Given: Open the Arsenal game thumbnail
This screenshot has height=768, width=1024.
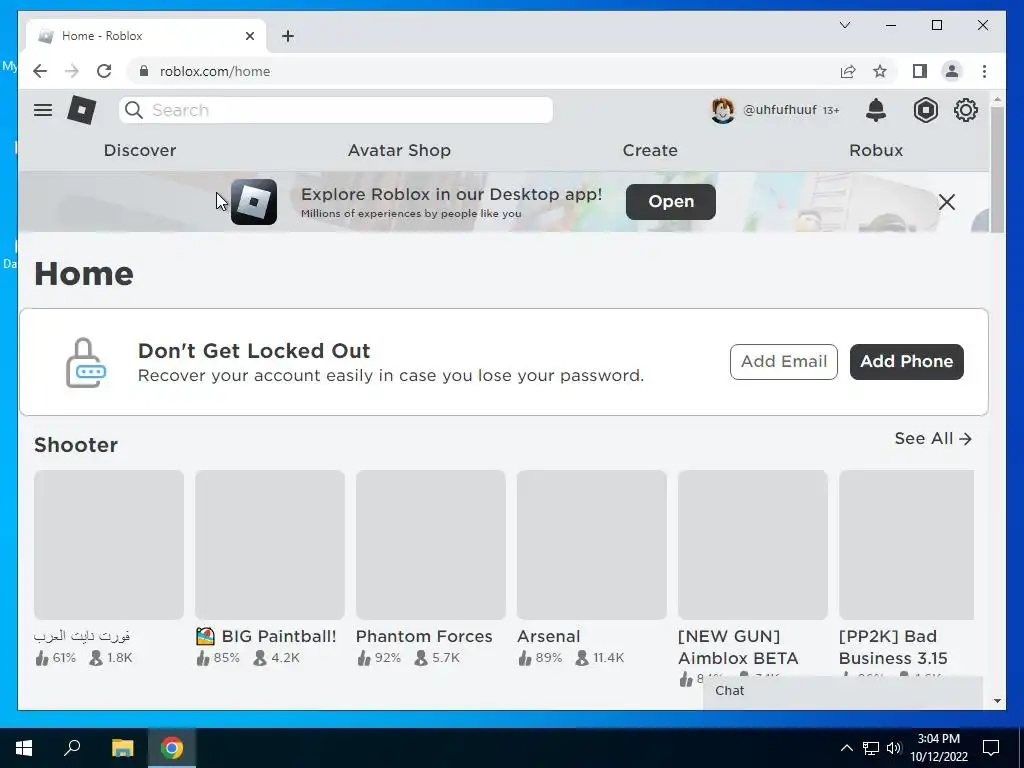Looking at the screenshot, I should [592, 545].
